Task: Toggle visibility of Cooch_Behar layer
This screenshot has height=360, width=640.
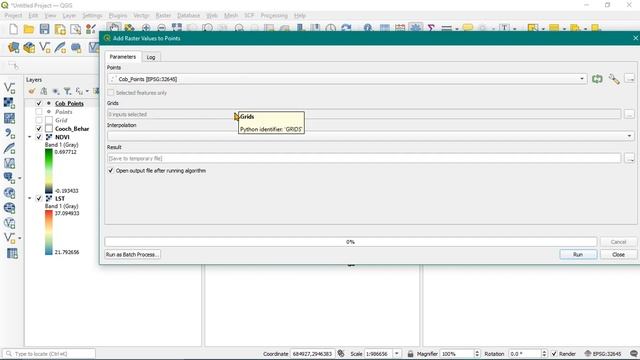Action: [39, 129]
